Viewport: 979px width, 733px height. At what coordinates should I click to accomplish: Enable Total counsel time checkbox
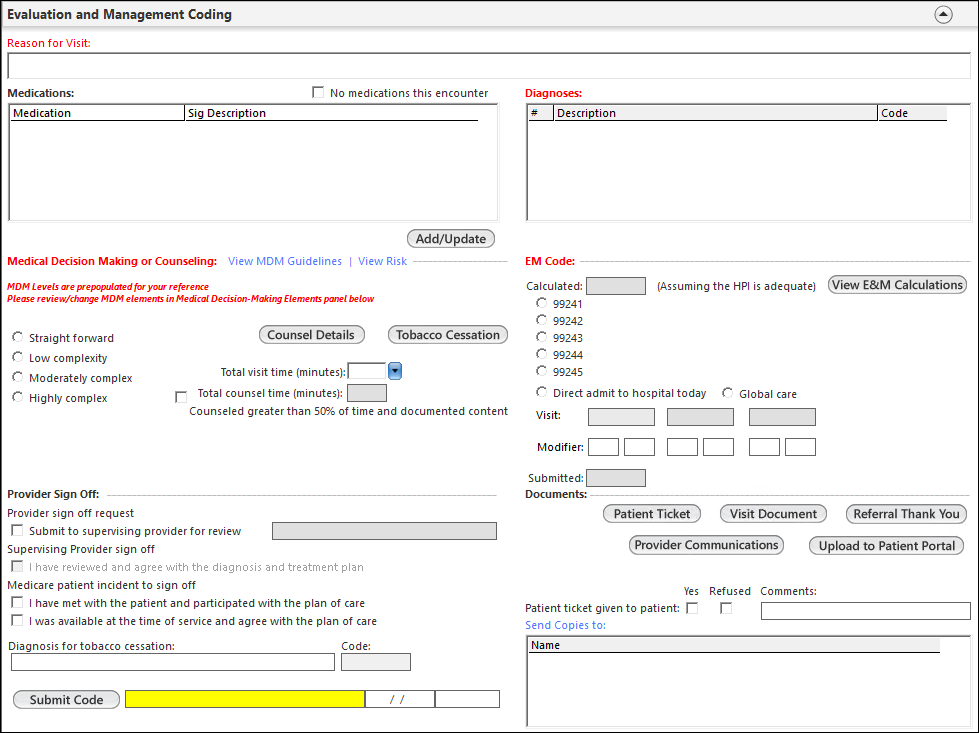tap(181, 397)
